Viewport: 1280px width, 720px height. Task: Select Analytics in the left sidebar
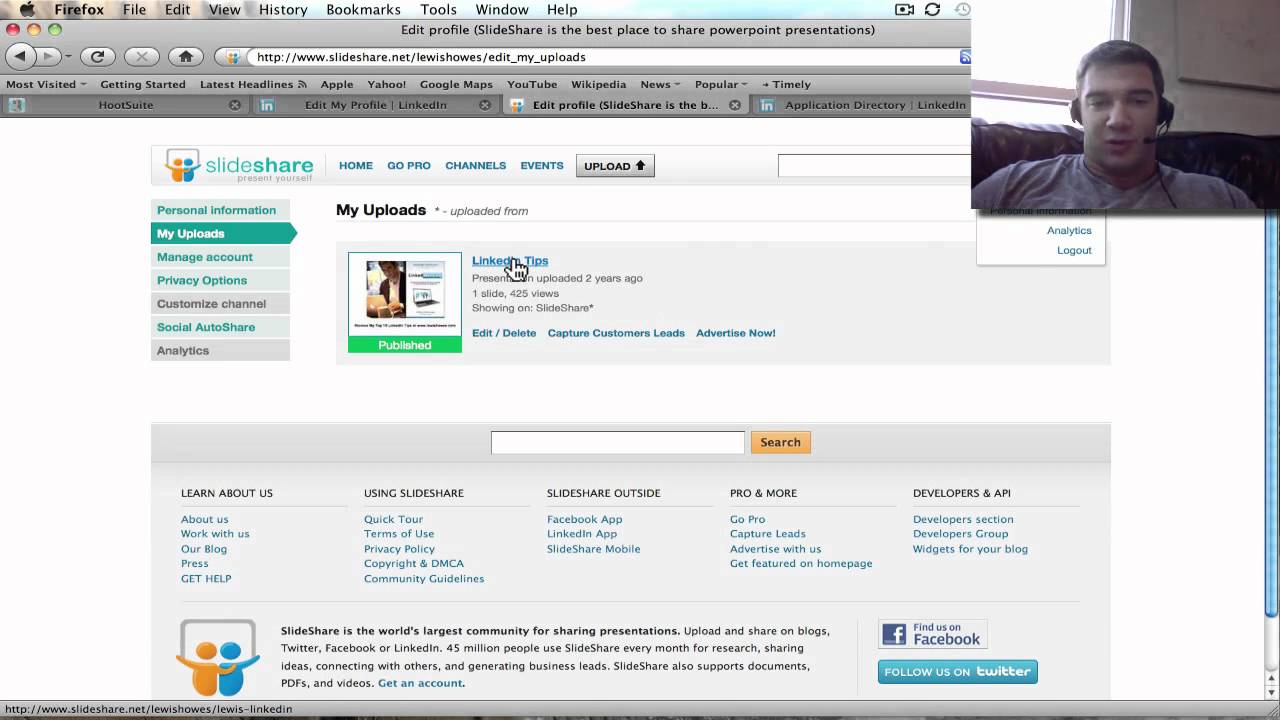220,350
